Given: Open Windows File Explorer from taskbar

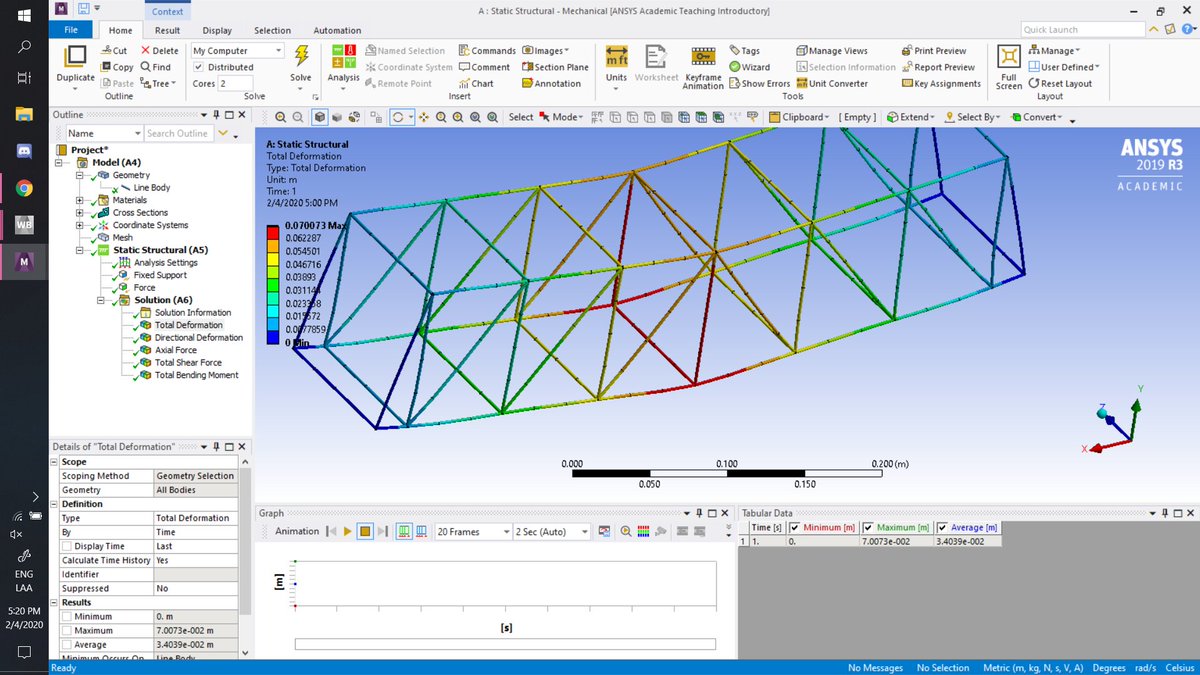Looking at the screenshot, I should coord(24,114).
